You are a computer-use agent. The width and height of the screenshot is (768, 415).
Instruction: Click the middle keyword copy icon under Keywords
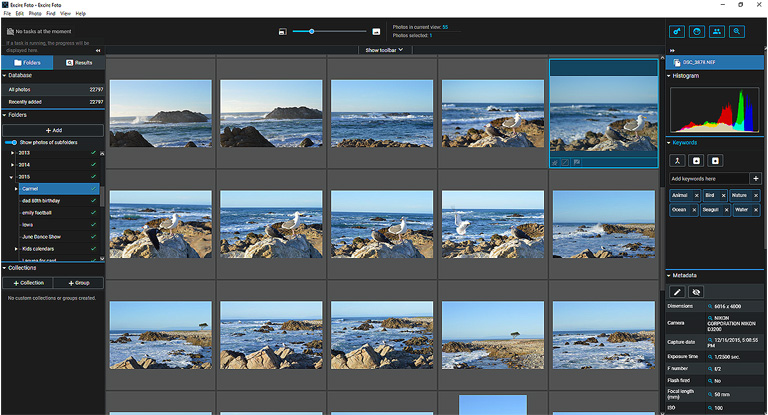pos(696,161)
